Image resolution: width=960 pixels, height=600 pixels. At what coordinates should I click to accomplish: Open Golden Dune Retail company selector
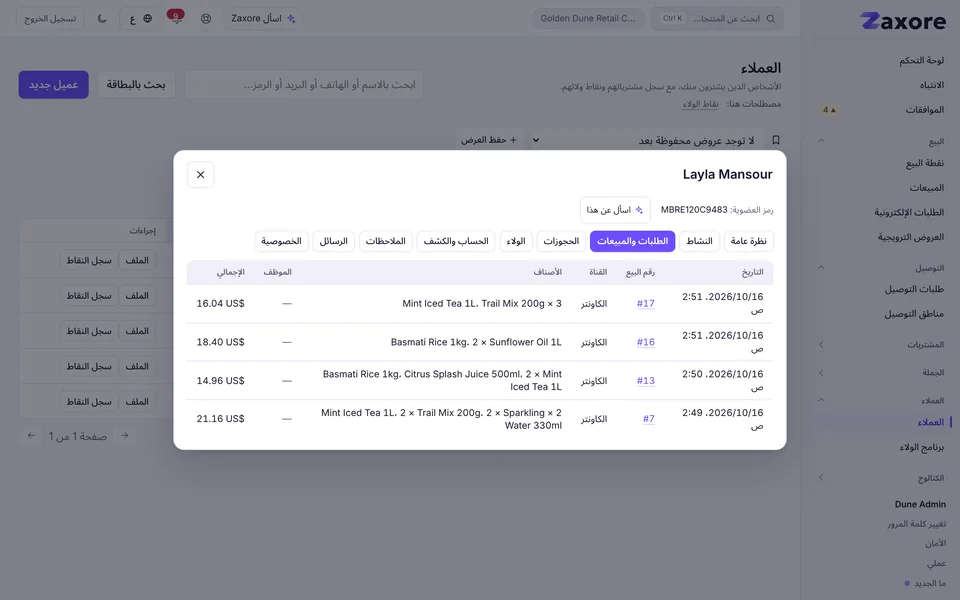pos(588,18)
